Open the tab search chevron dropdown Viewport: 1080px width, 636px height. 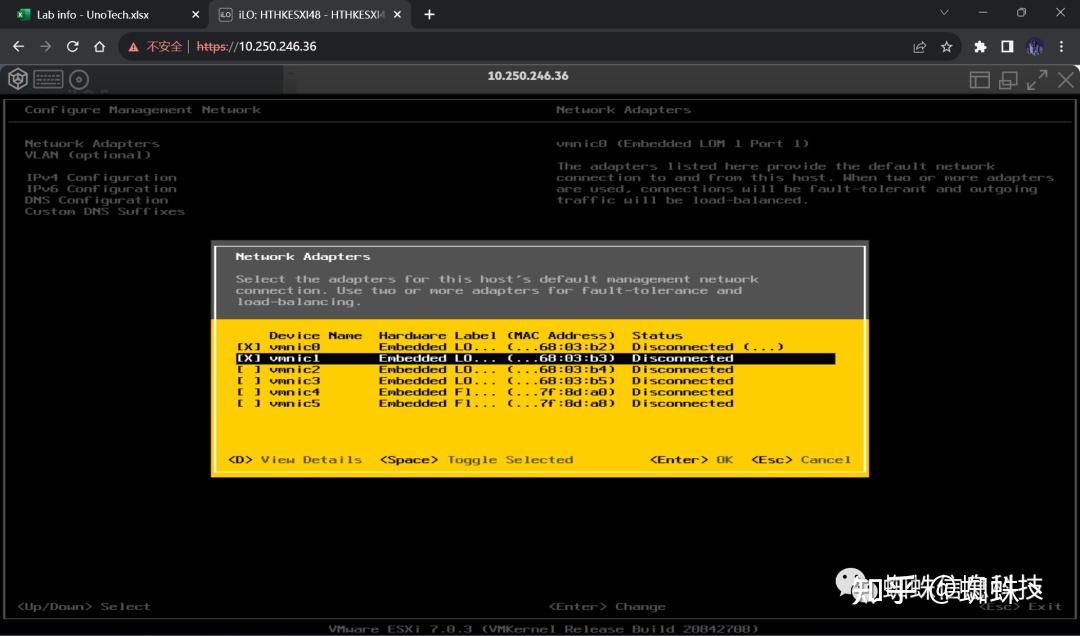(944, 14)
